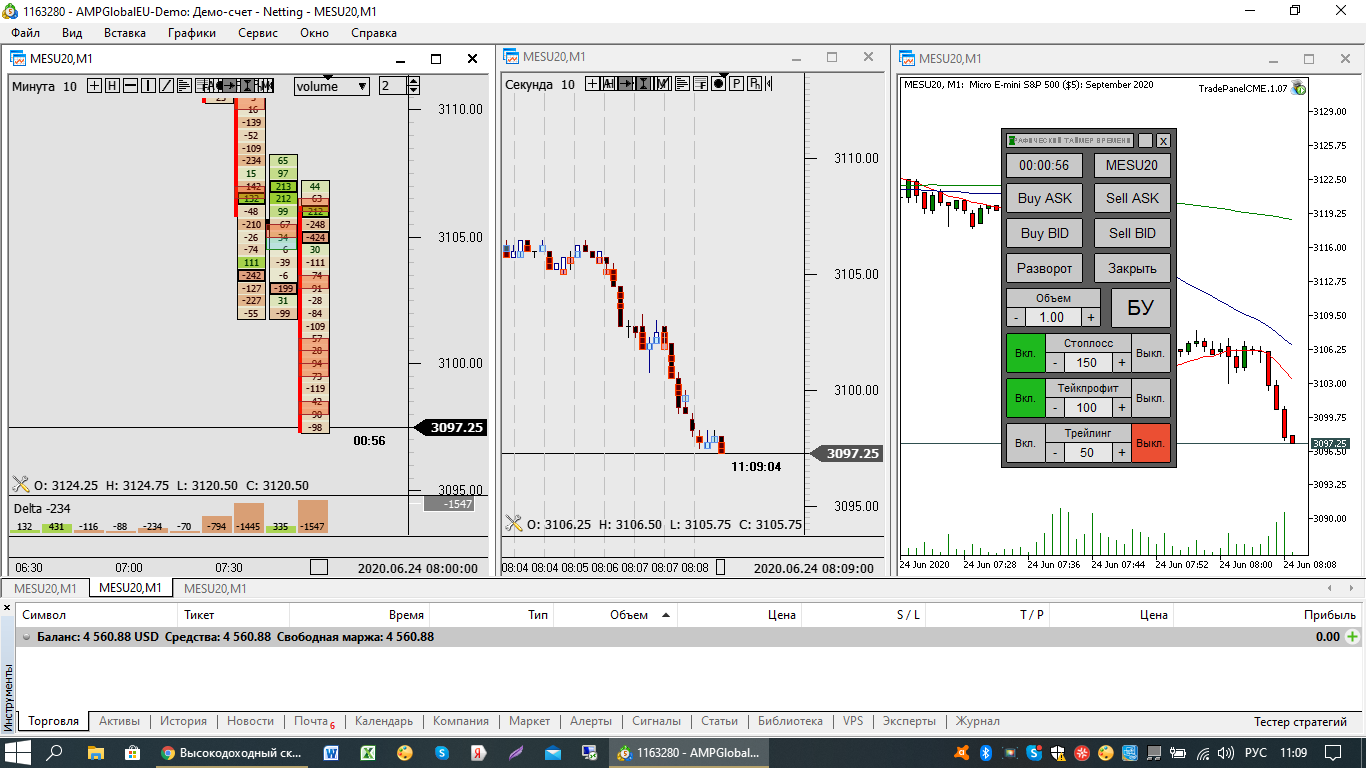Click the Стоплосс value field showing 150
Screen dimensions: 1366x768
click(x=1088, y=362)
